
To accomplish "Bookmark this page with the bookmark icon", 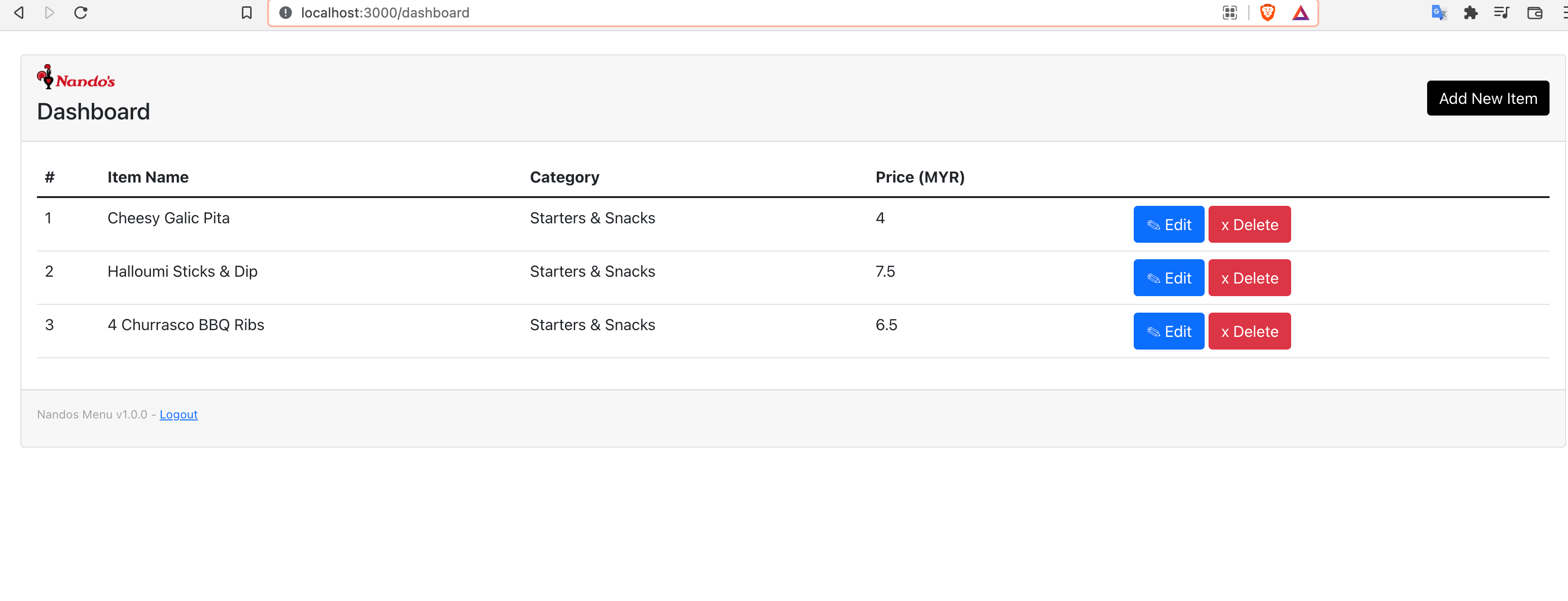I will 247,13.
